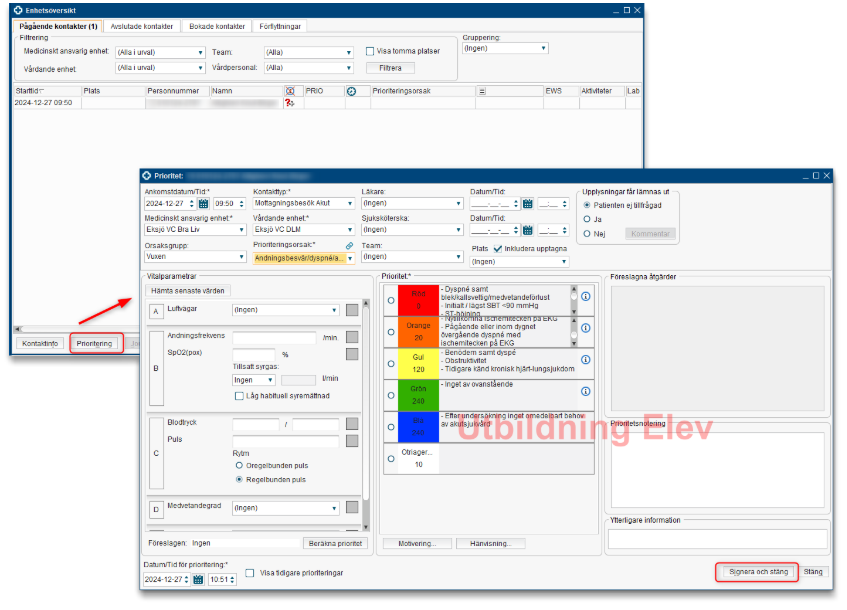Toggle Inkludera upptagna checkbox
Viewport: 847px width, 610px height.
tap(499, 248)
